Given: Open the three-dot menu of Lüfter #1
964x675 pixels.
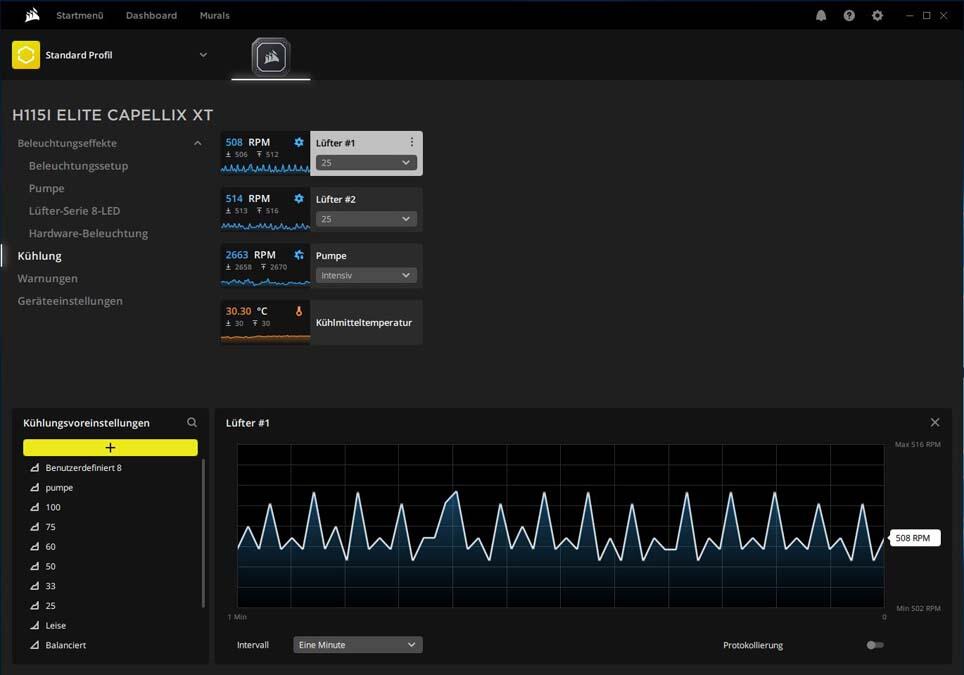Looking at the screenshot, I should click(411, 142).
